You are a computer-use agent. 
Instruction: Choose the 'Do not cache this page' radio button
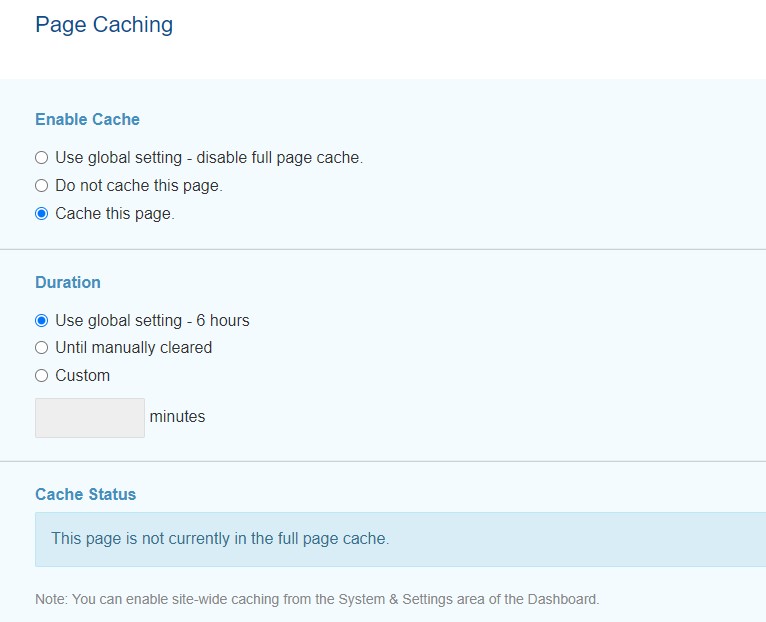[42, 186]
